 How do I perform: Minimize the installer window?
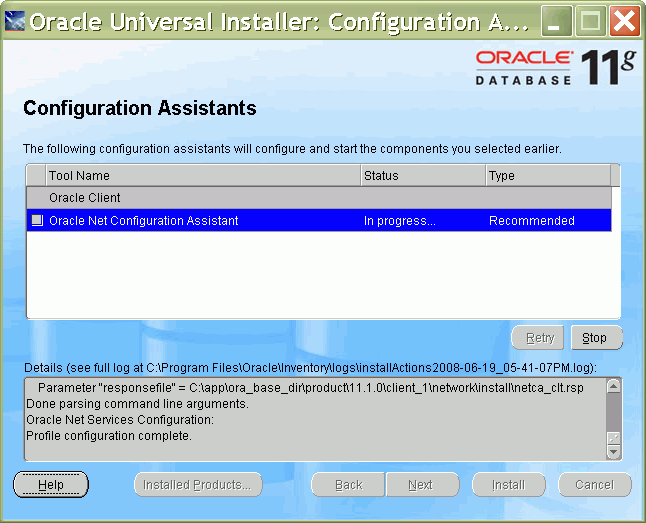(x=556, y=21)
